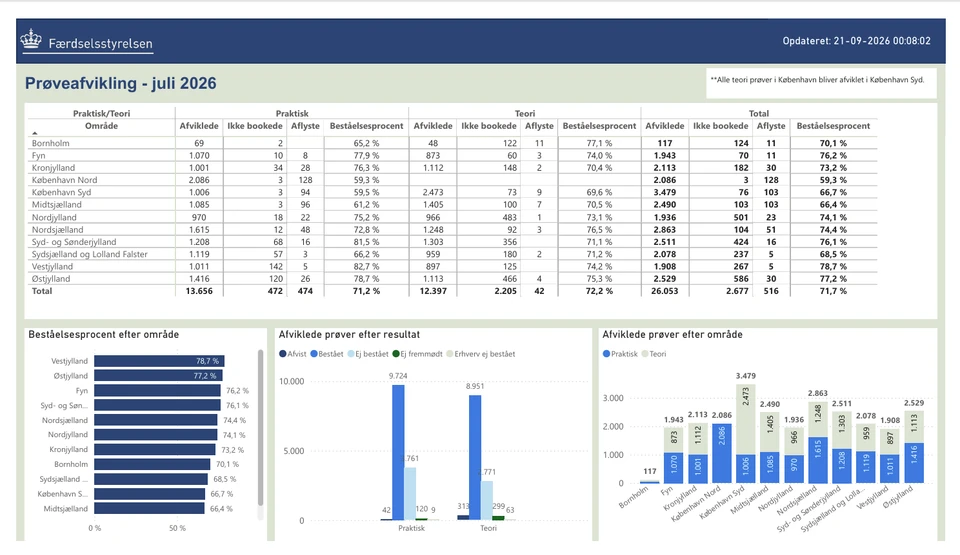Image resolution: width=960 pixels, height=555 pixels.
Task: Click the Afvist legend dot
Action: pyautogui.click(x=283, y=354)
